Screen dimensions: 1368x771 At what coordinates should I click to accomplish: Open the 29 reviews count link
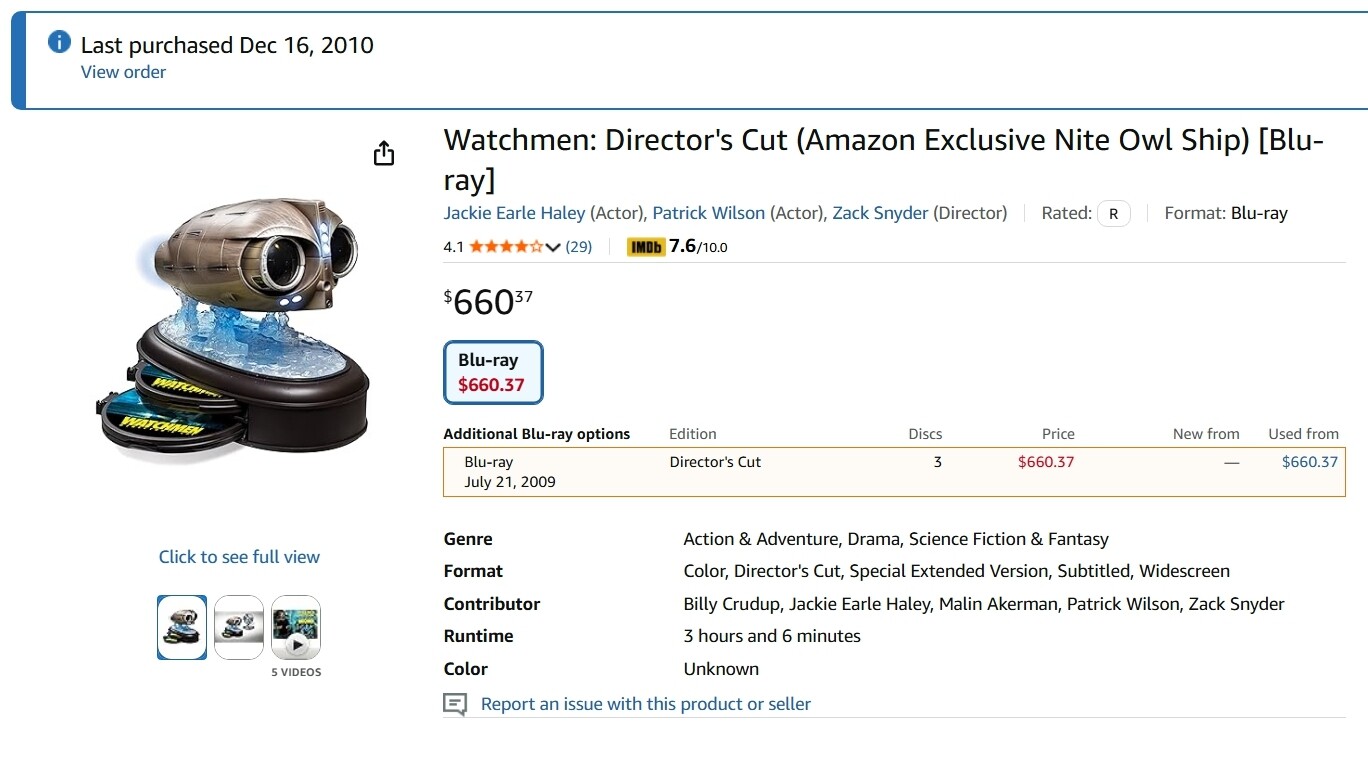coord(579,247)
